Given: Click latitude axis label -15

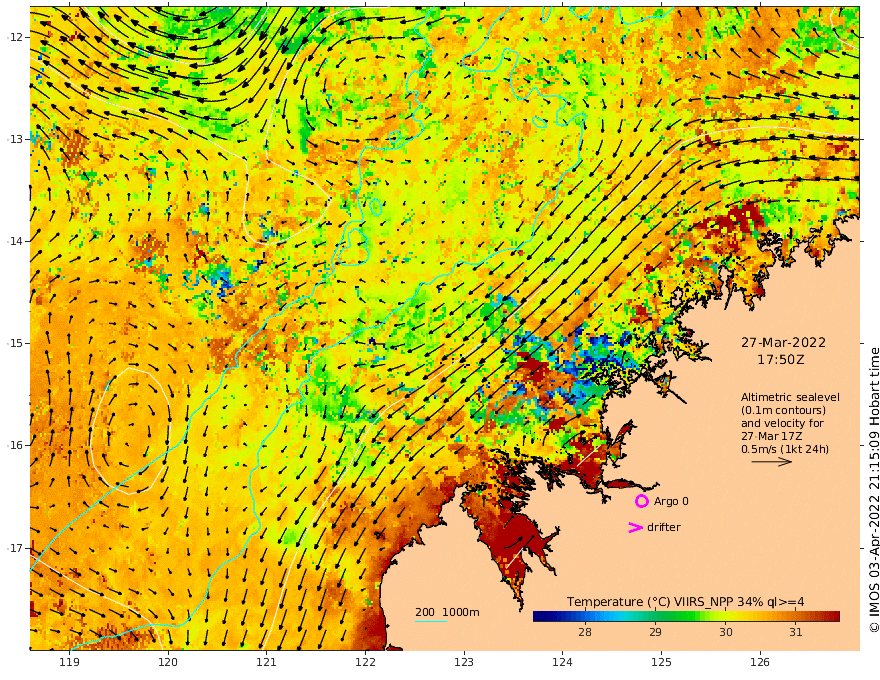Looking at the screenshot, I should 16,343.
